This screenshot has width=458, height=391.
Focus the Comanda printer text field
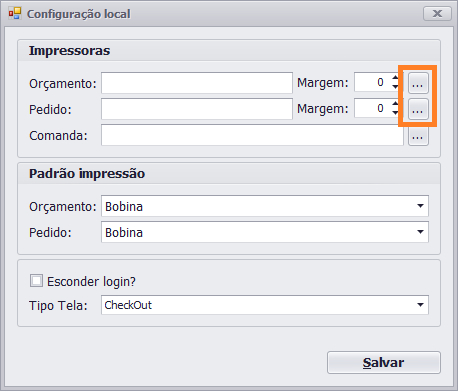(252, 135)
